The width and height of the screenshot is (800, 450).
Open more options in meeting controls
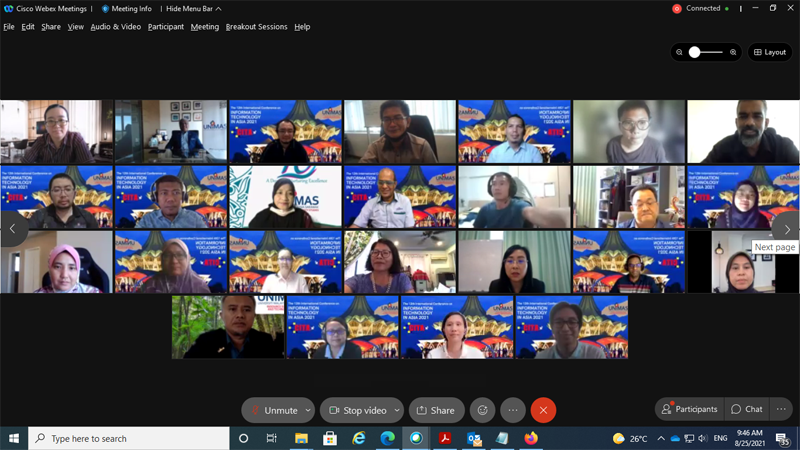tap(513, 410)
